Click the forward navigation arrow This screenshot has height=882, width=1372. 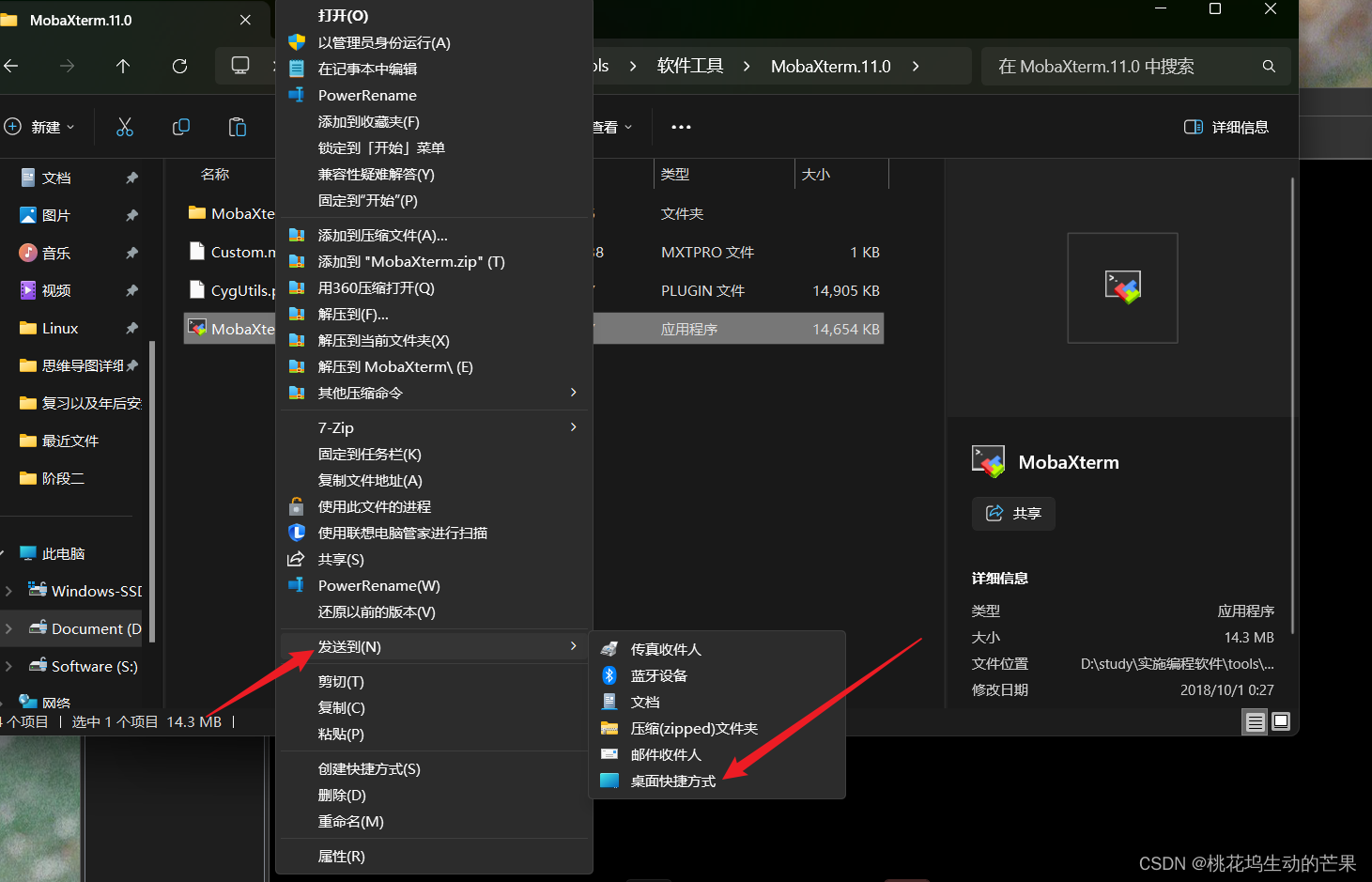(67, 66)
